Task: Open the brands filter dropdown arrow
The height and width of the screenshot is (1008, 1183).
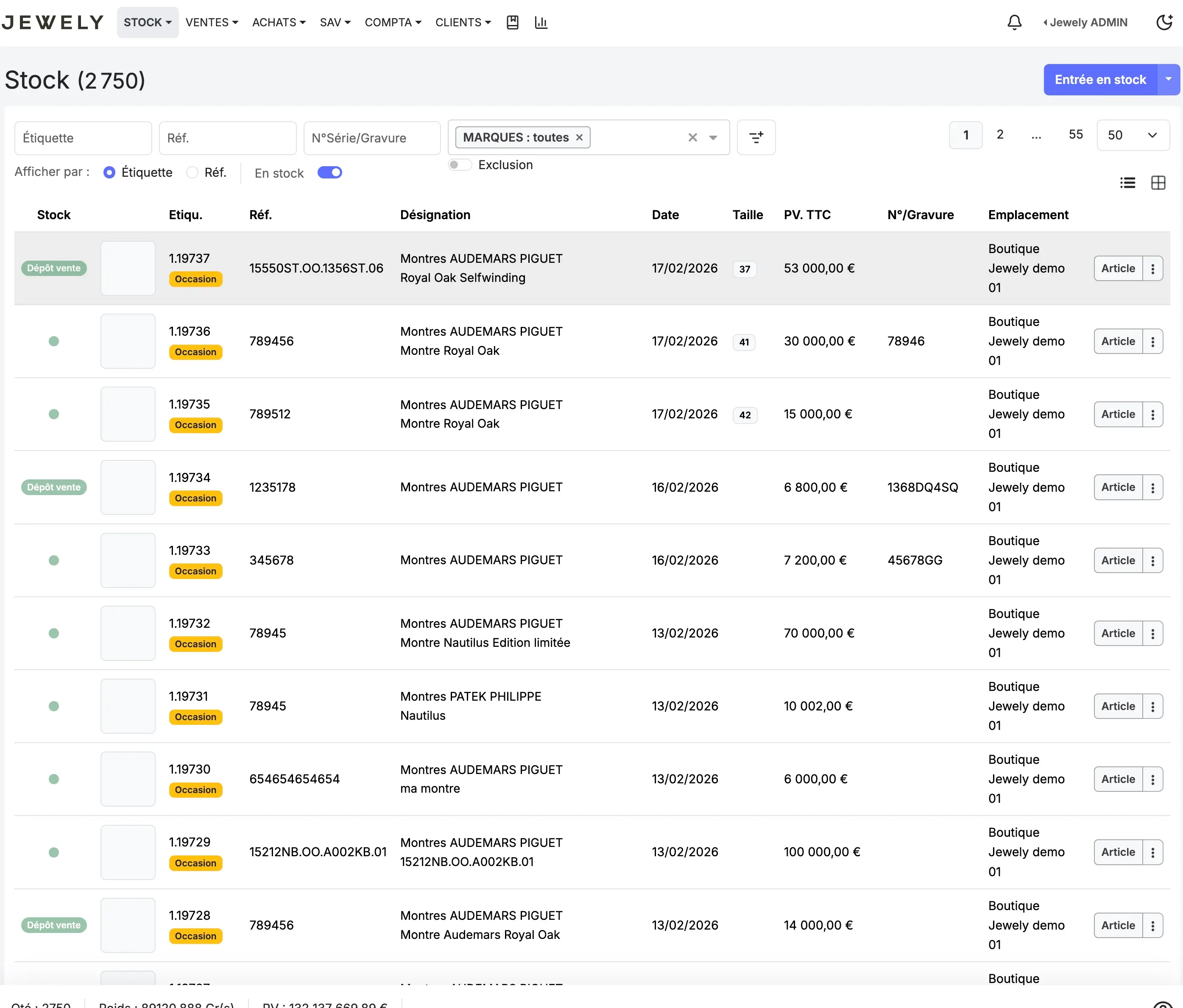Action: tap(713, 138)
